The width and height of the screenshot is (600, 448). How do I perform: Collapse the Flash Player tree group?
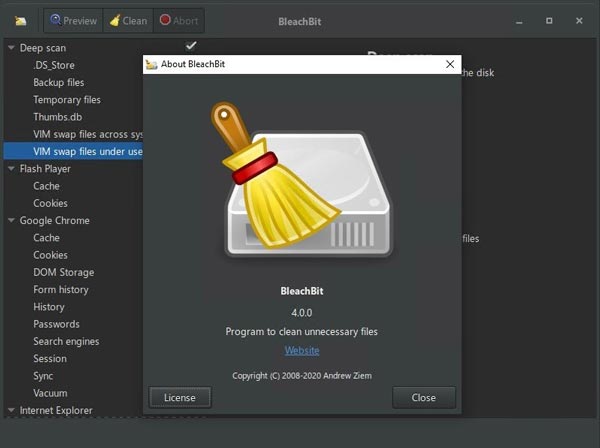tap(11, 168)
